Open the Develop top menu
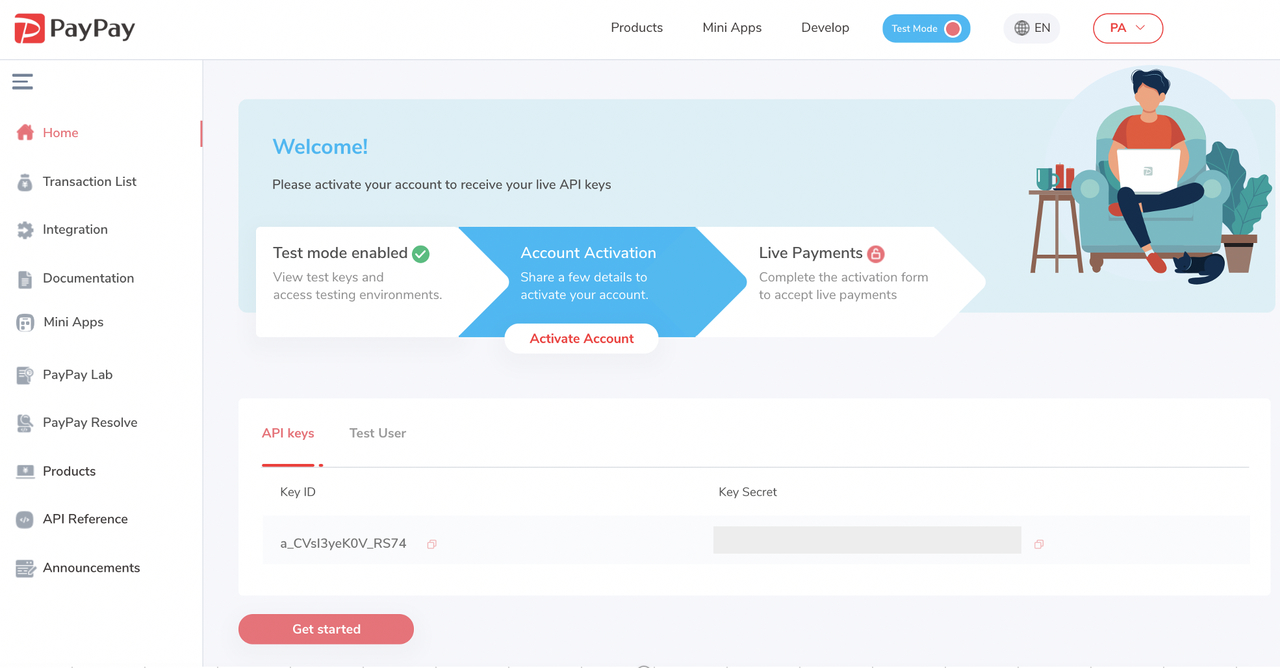 coord(825,28)
